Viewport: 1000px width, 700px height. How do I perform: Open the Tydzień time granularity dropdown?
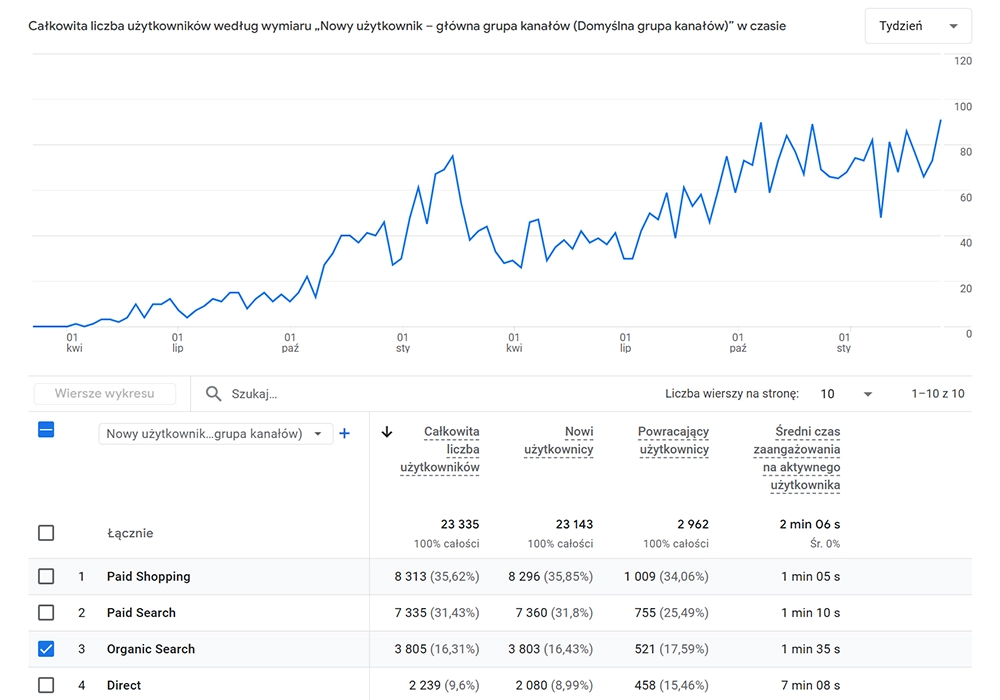pos(917,25)
